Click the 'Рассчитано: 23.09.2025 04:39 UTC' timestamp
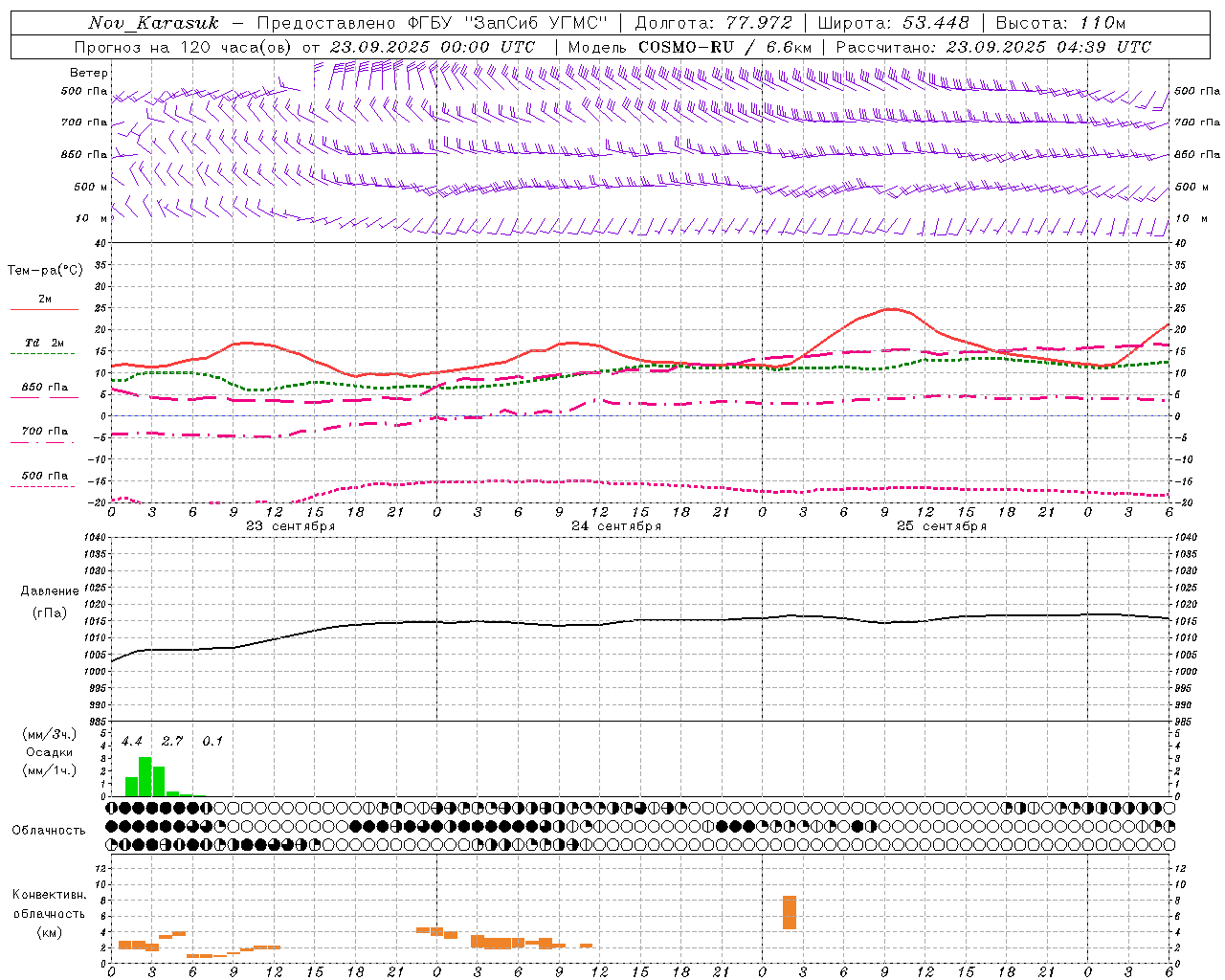 pyautogui.click(x=993, y=47)
